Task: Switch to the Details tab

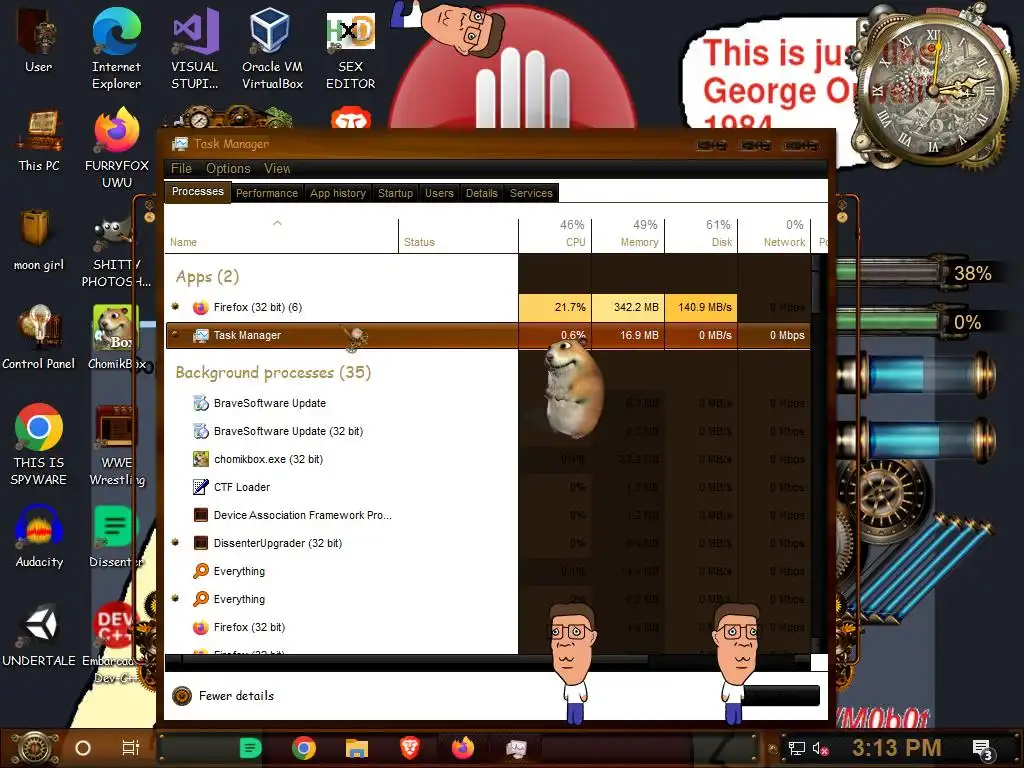Action: tap(481, 193)
